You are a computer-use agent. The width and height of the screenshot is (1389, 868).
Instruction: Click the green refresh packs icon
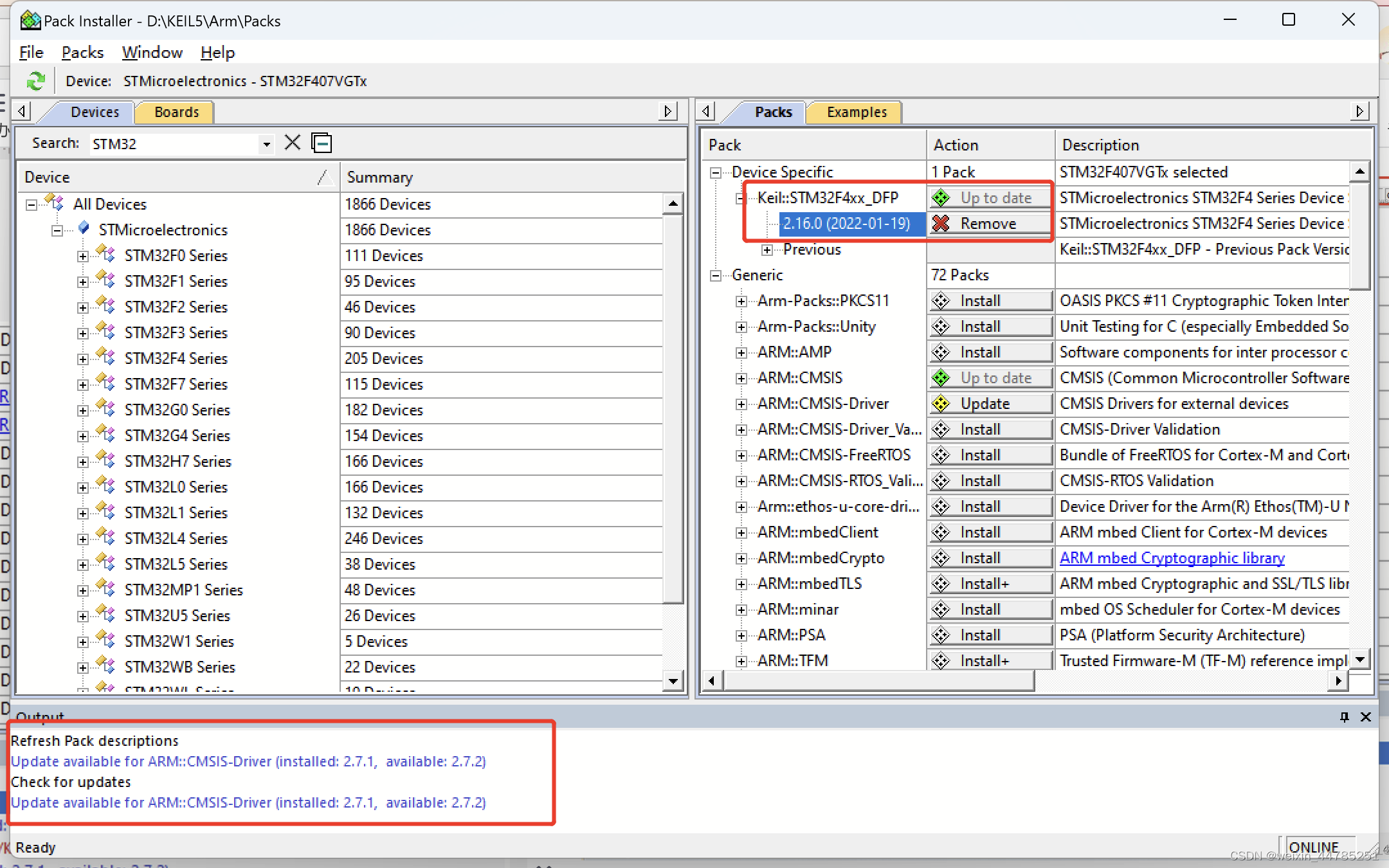pyautogui.click(x=35, y=81)
